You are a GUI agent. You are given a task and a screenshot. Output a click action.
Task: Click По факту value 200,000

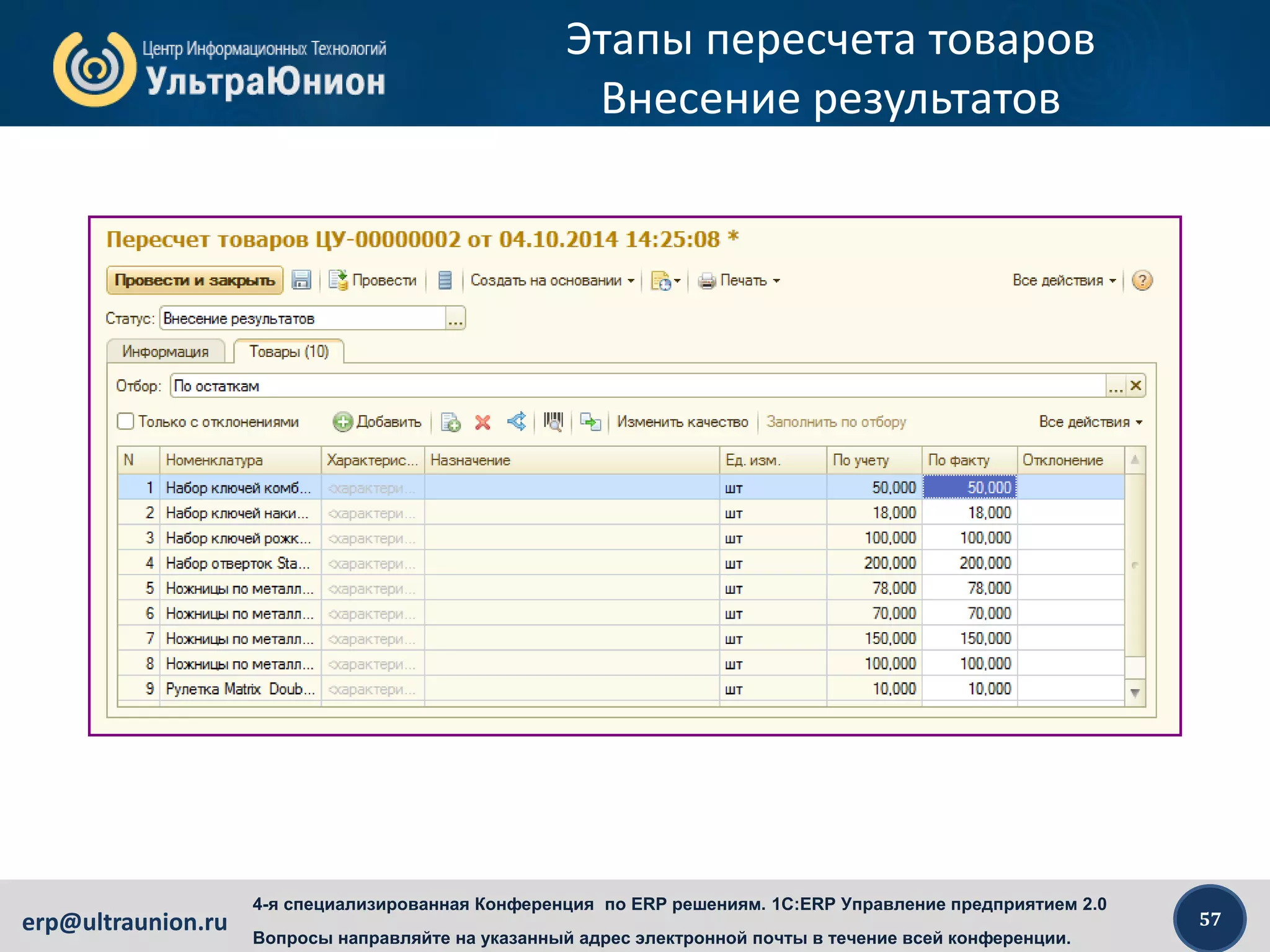point(970,563)
